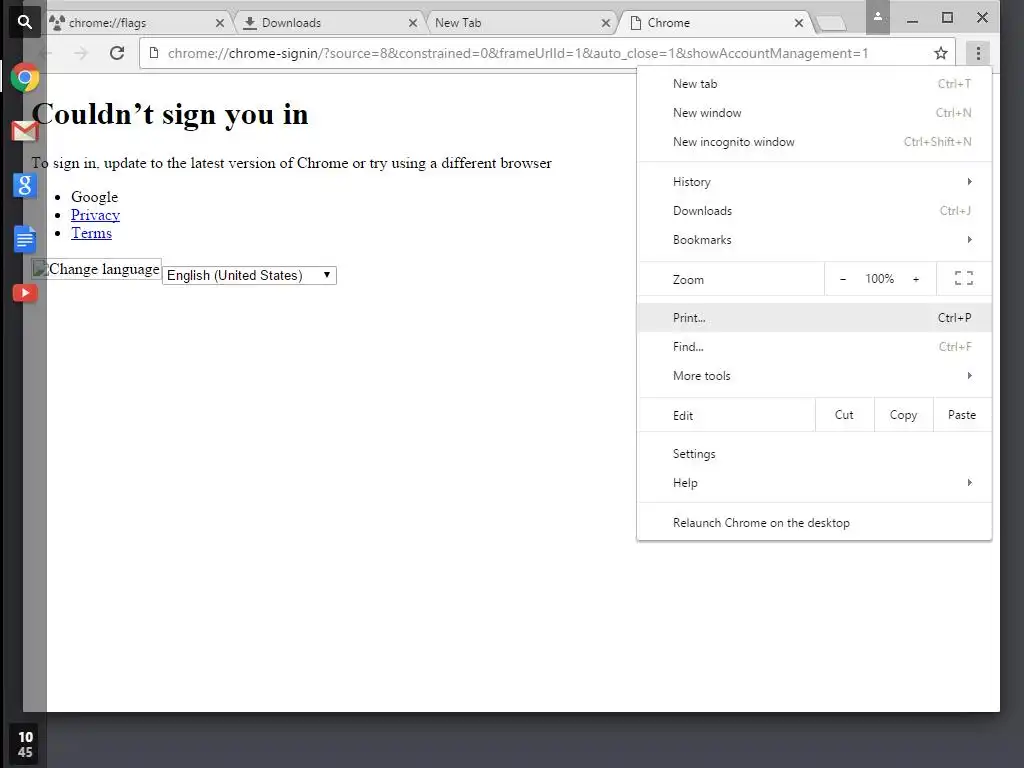
Task: Select Find... in the menu
Action: [814, 347]
